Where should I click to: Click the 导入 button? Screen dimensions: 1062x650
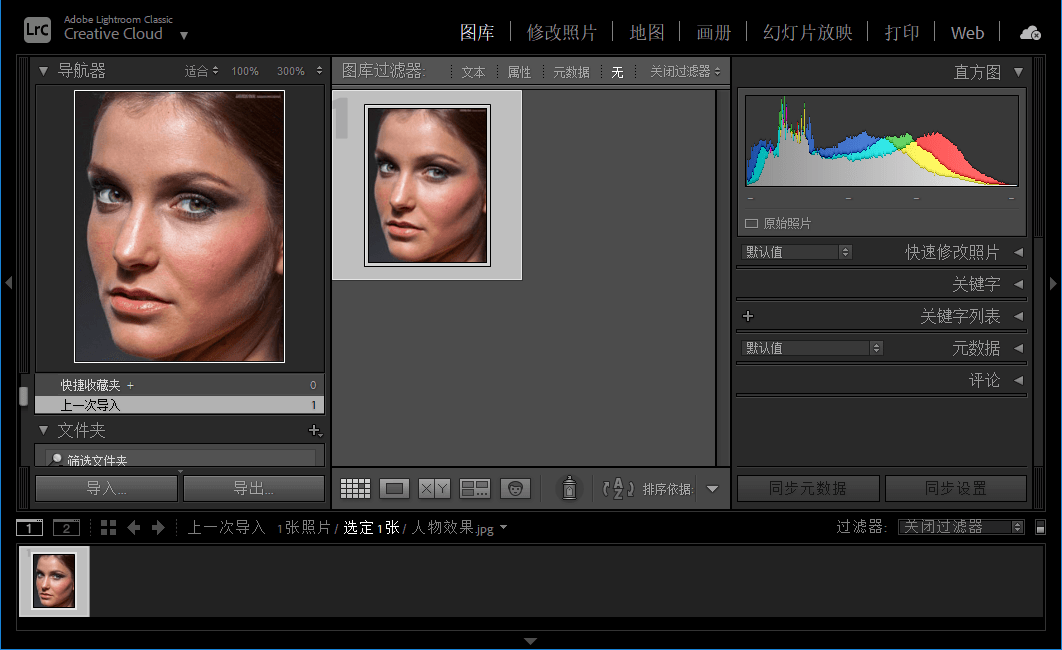point(106,488)
